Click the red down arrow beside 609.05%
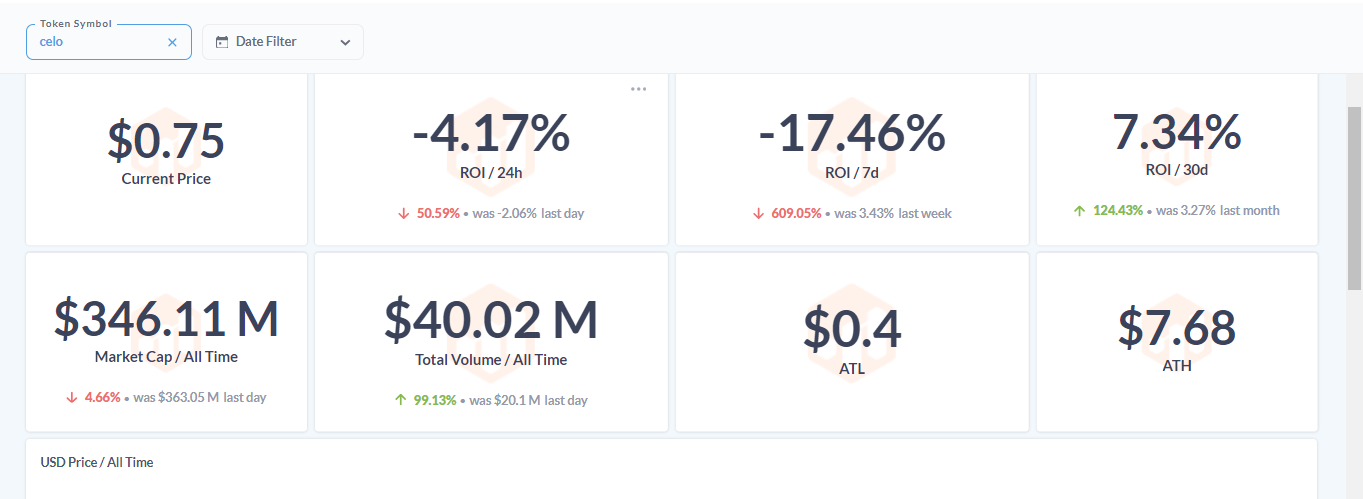Image resolution: width=1363 pixels, height=499 pixels. click(x=758, y=213)
